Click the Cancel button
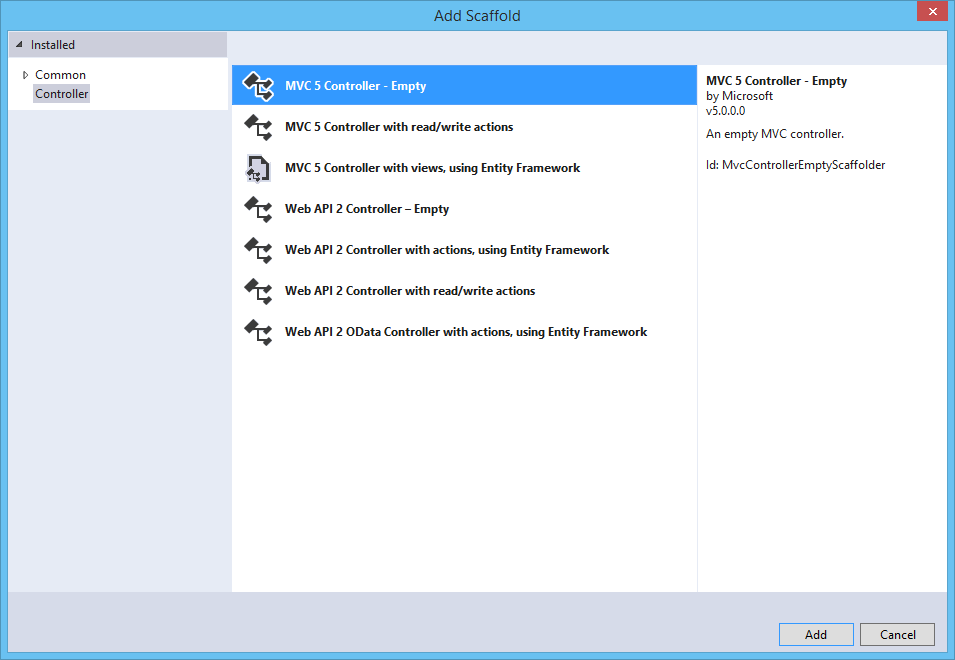The height and width of the screenshot is (660, 955). coord(897,634)
